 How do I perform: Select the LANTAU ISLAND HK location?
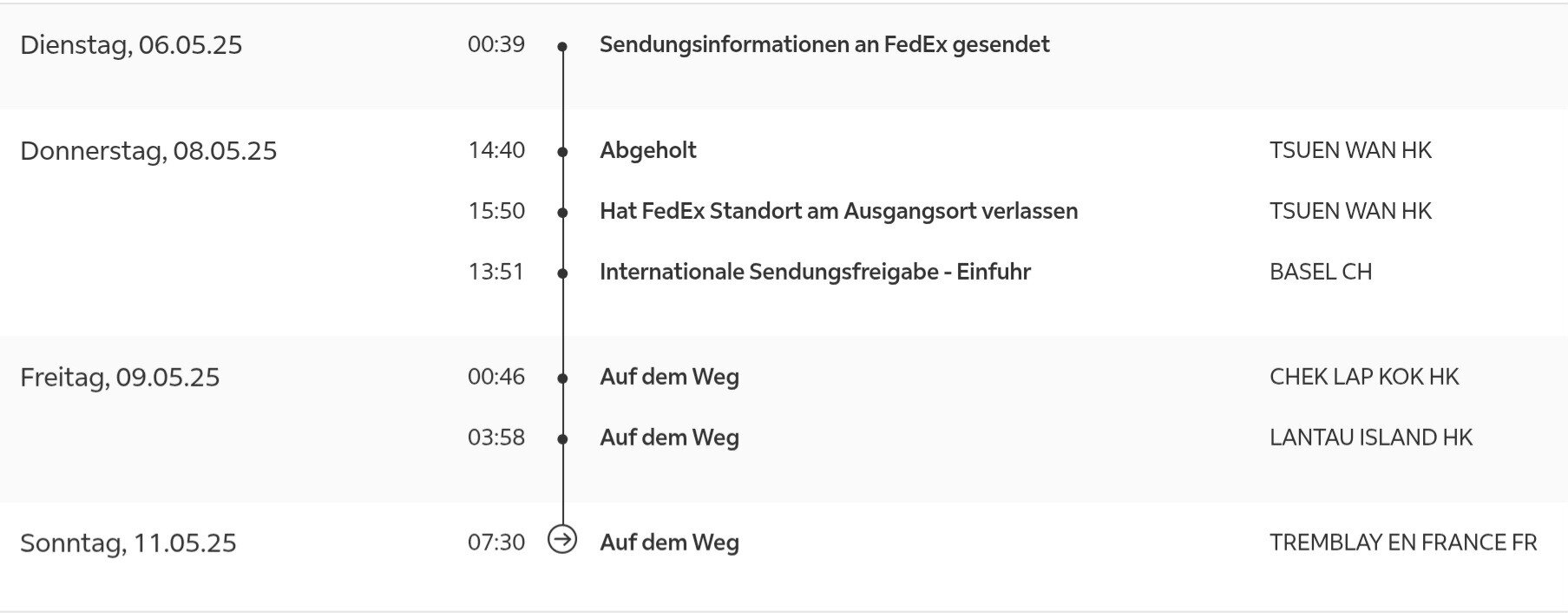(x=1370, y=438)
